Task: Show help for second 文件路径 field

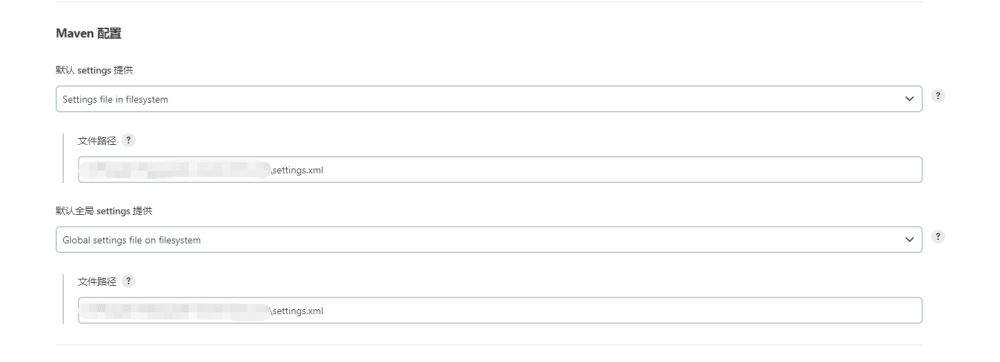Action: click(129, 281)
